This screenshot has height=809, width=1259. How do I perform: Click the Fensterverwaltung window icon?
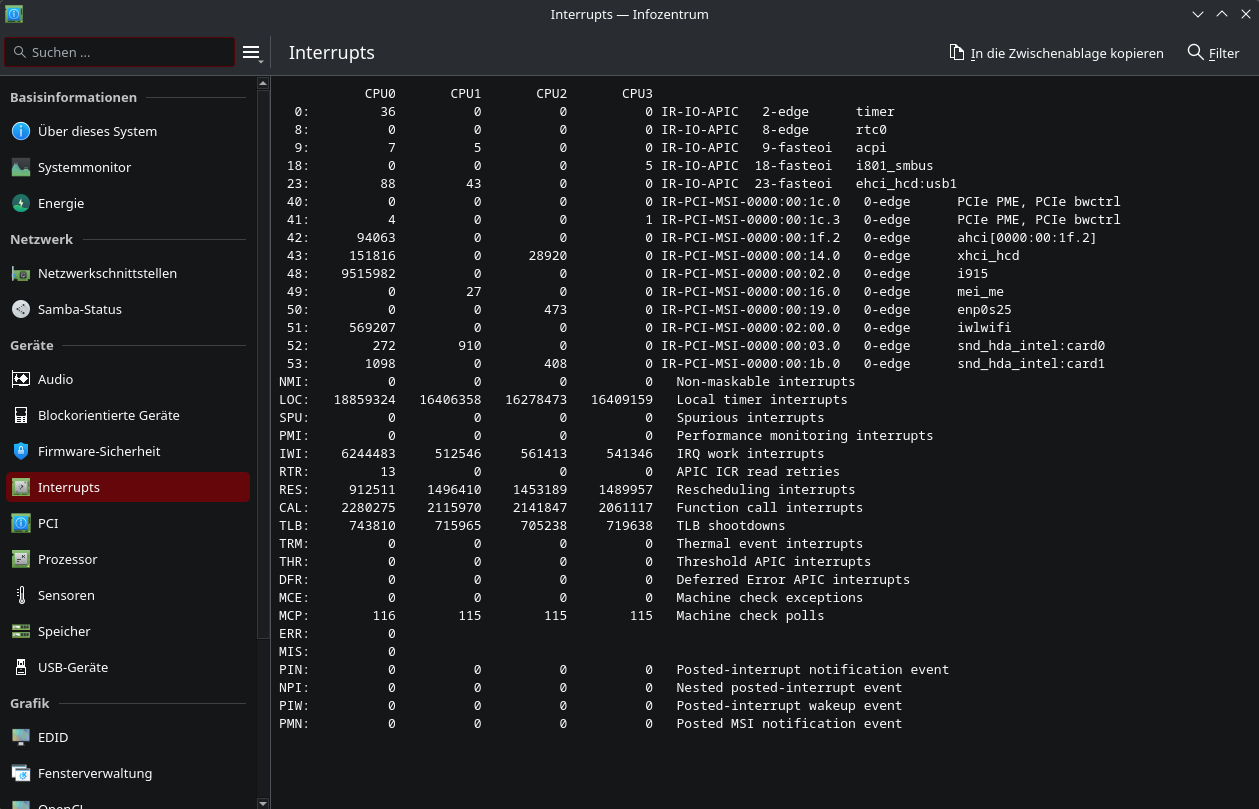tap(21, 773)
